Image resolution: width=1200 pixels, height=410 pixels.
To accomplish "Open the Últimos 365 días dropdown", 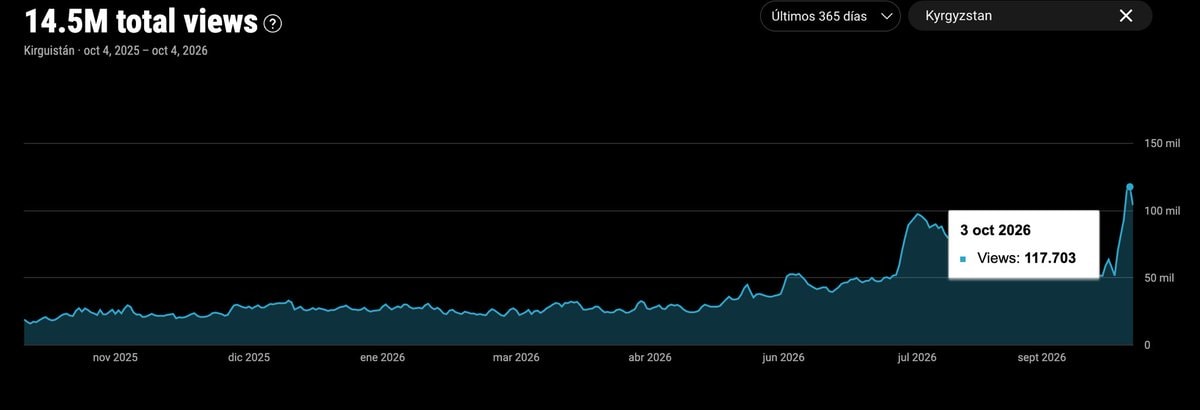I will pyautogui.click(x=830, y=16).
